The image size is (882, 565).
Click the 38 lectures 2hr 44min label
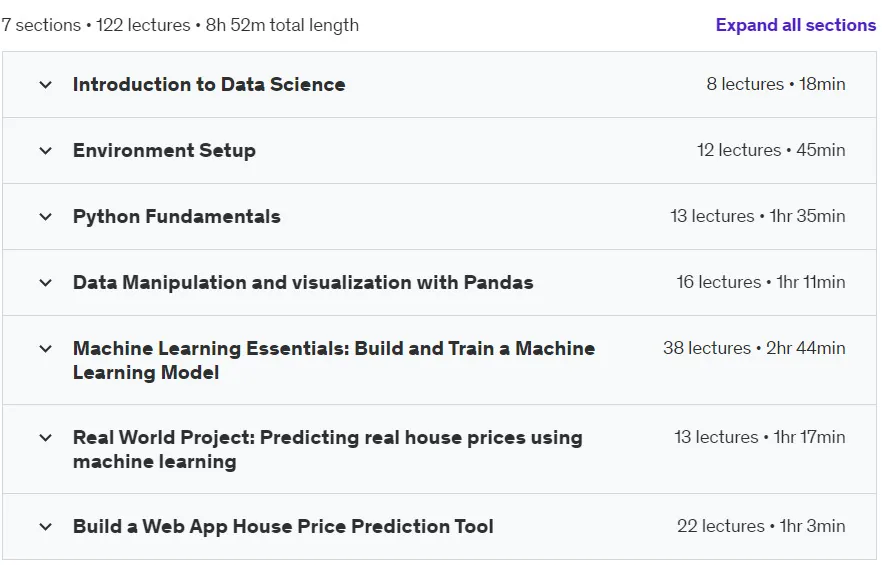[754, 348]
